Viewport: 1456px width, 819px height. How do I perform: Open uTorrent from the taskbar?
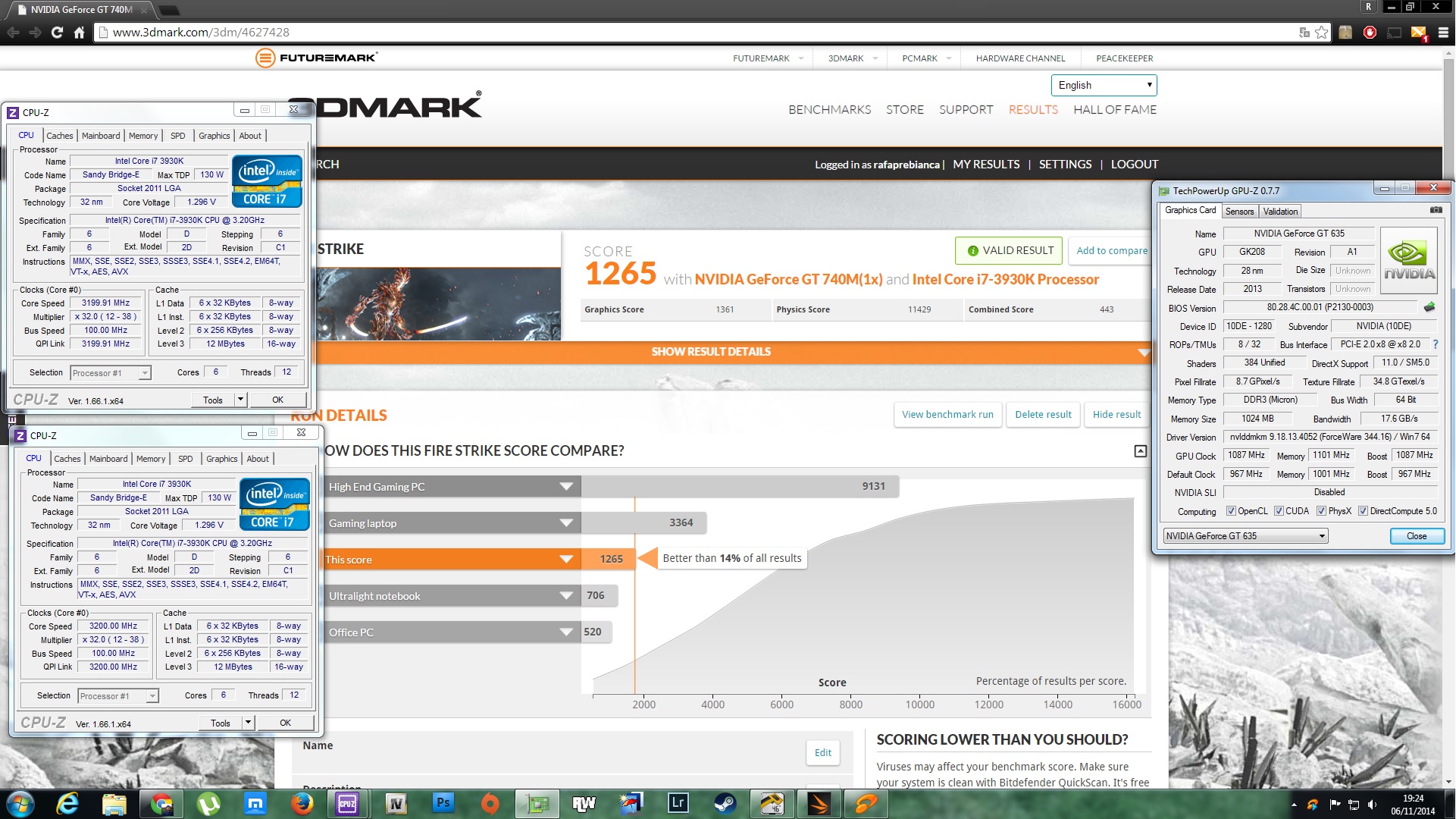point(208,803)
